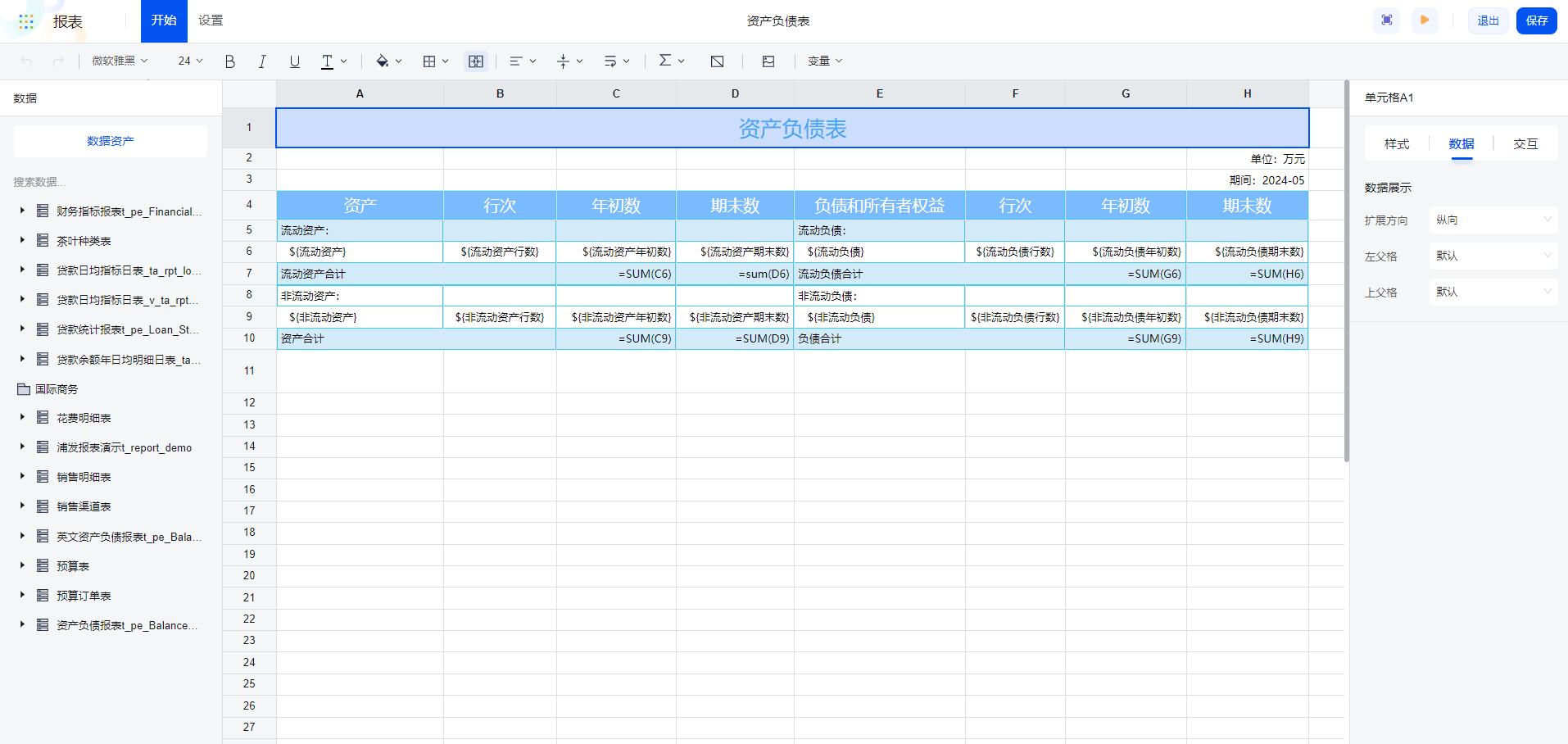
Task: Open the app launcher grid icon
Action: [x=26, y=22]
